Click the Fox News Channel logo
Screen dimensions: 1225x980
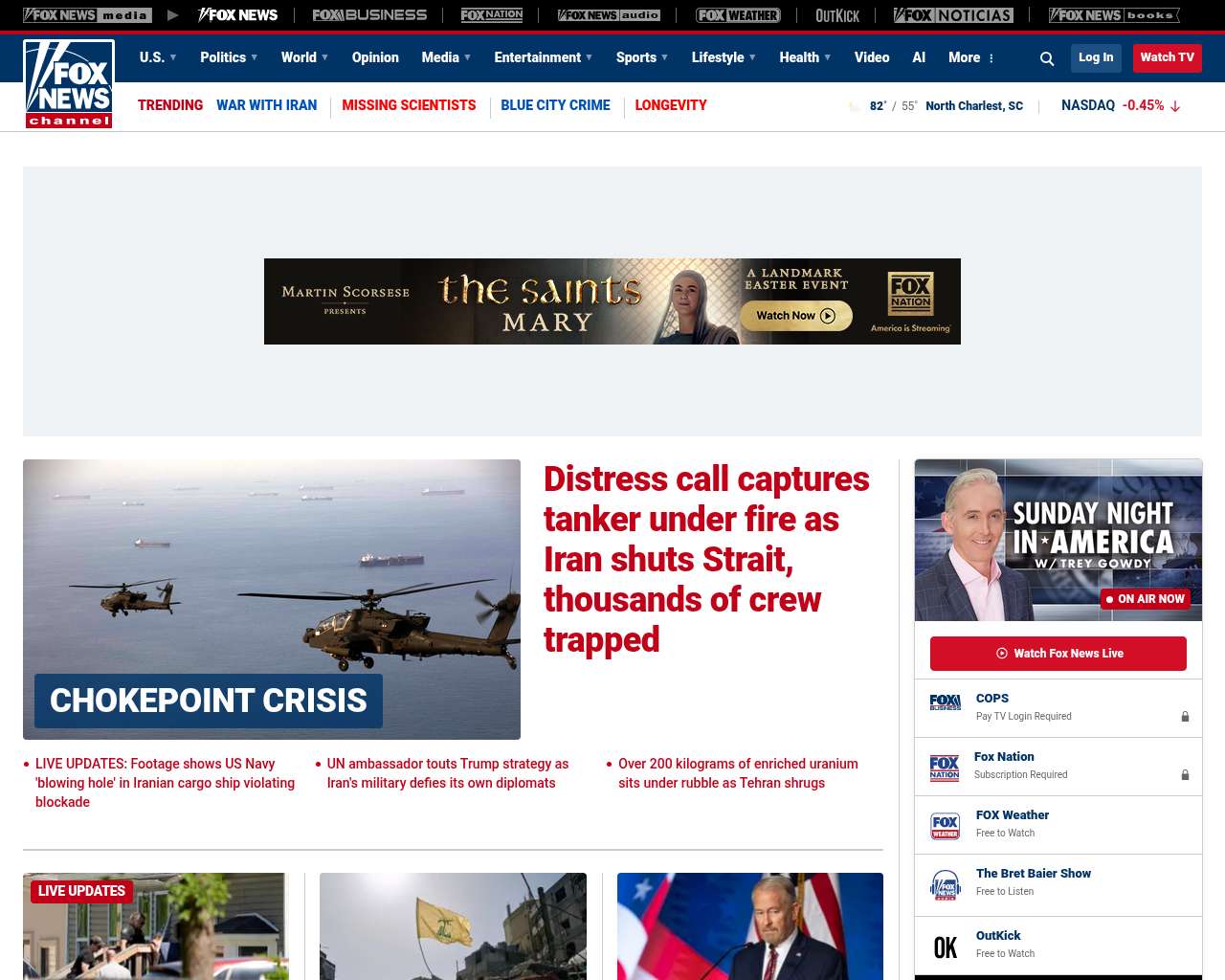(x=69, y=84)
